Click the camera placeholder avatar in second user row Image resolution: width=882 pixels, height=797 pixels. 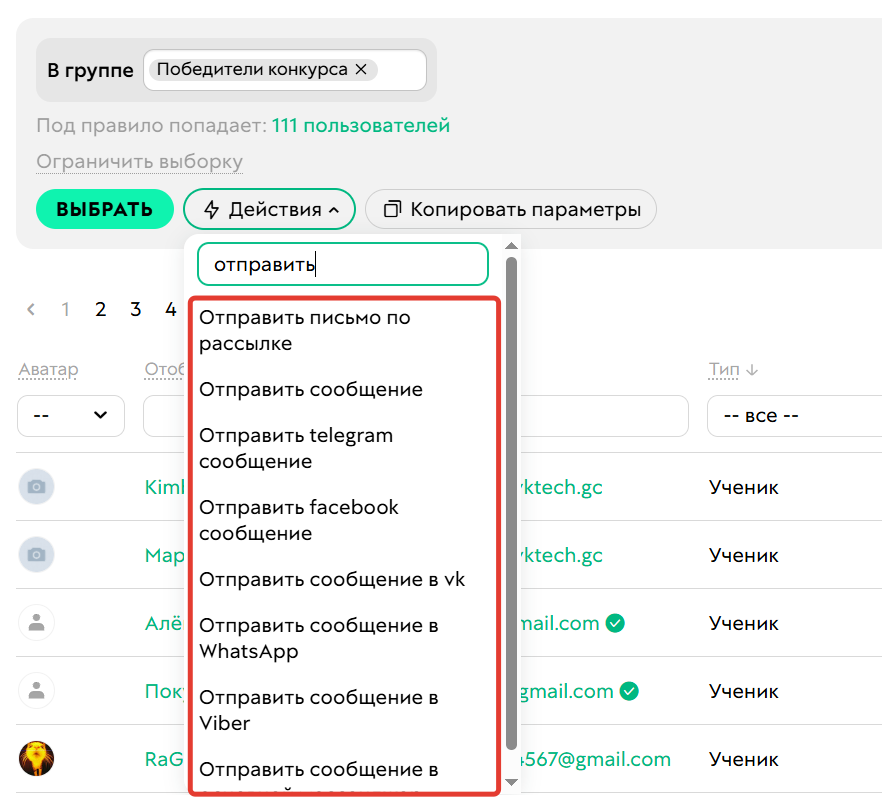click(36, 555)
